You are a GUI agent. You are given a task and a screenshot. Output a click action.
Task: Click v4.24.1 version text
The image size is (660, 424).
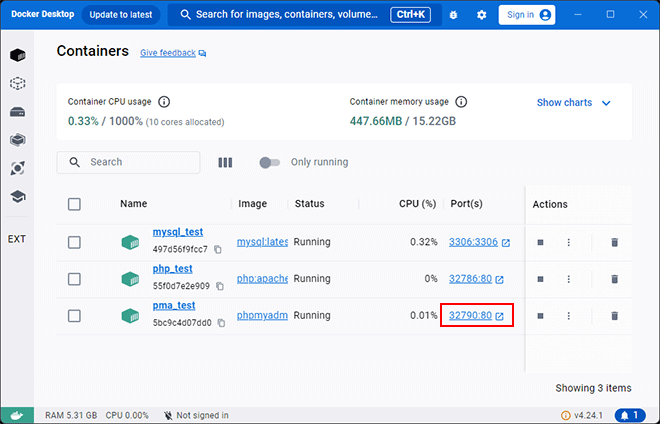tap(588, 416)
